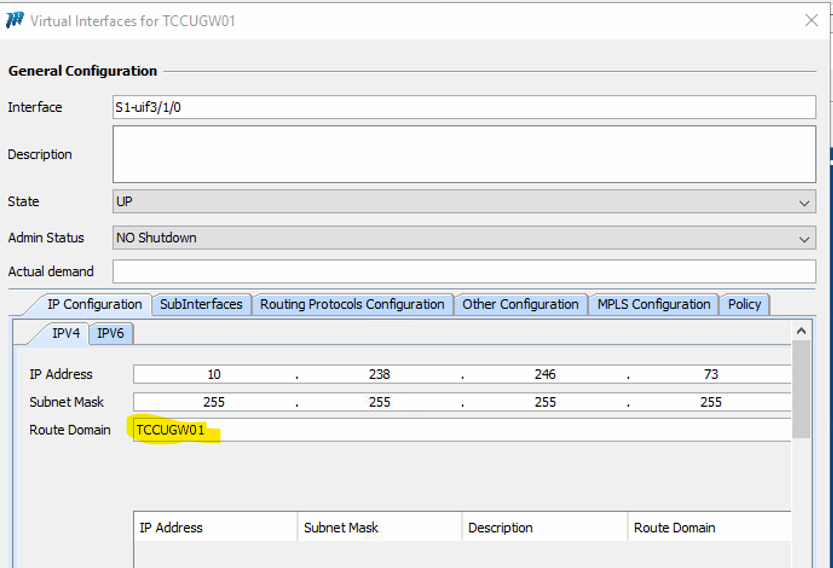Screen dimensions: 833x568
Task: Open the Routing Protocols Configuration tab
Action: (352, 304)
